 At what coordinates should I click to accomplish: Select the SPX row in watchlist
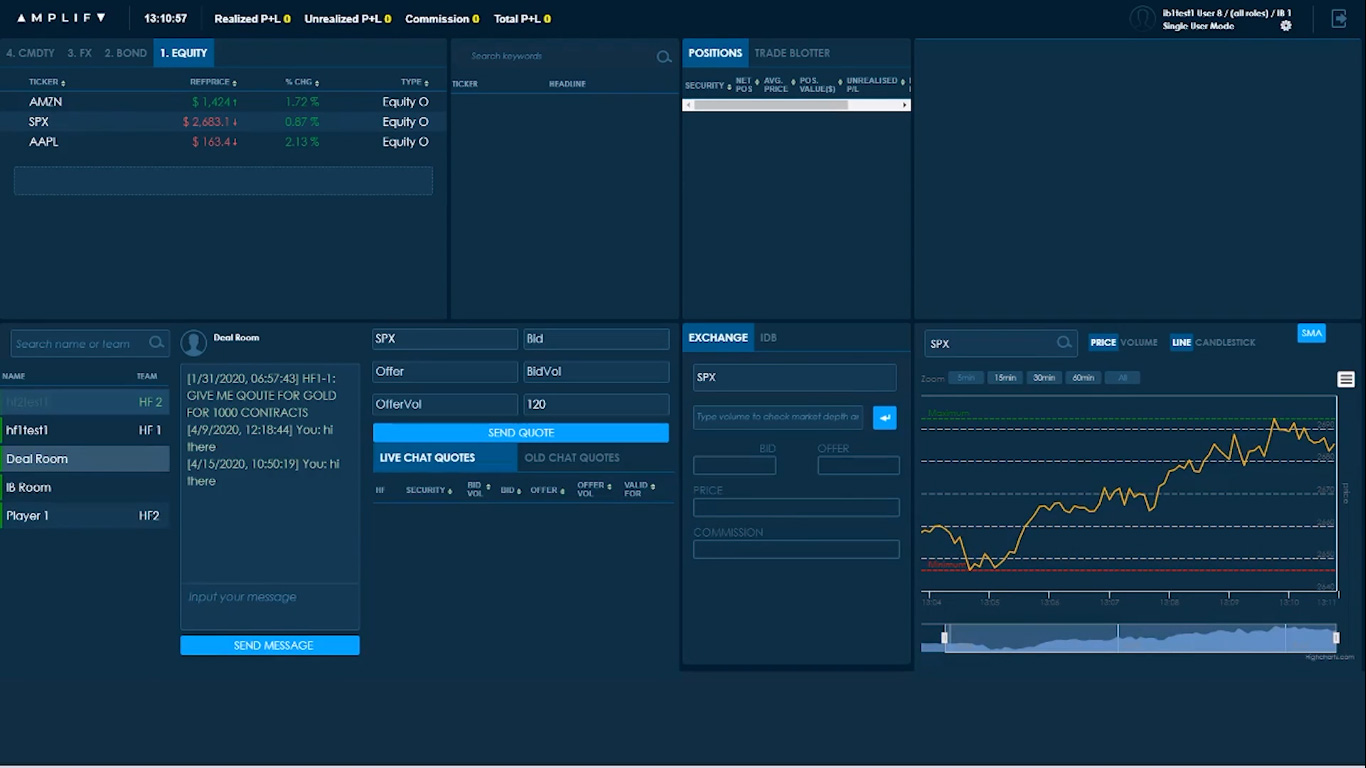point(223,122)
